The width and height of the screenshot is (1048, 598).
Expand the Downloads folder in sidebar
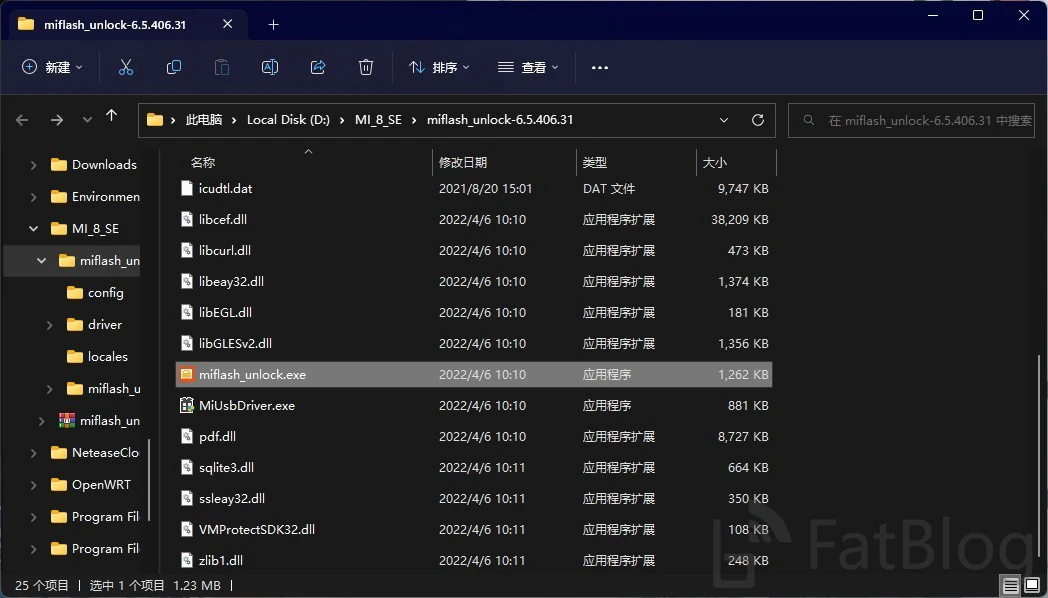pos(33,165)
